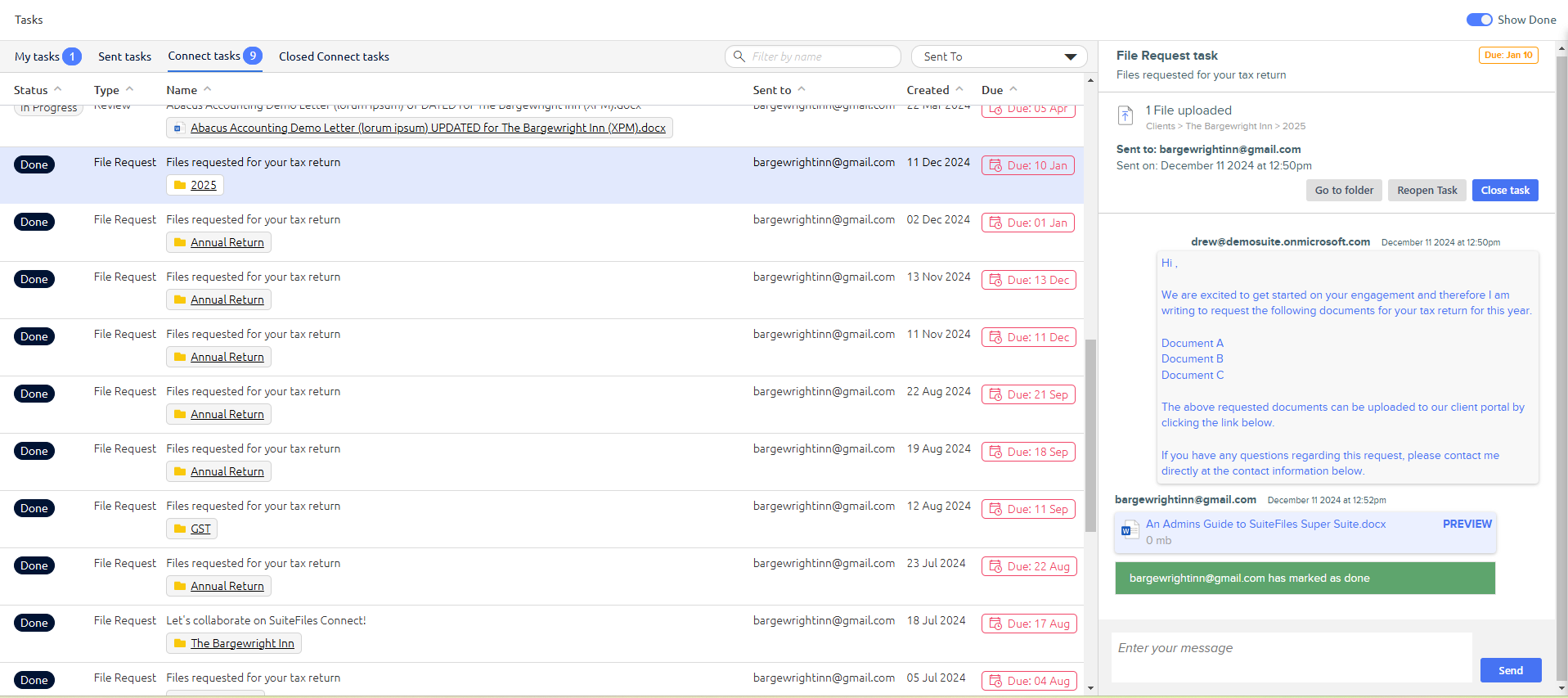Preview the Admins Guide attachment
Image resolution: width=1568 pixels, height=698 pixels.
[1467, 524]
